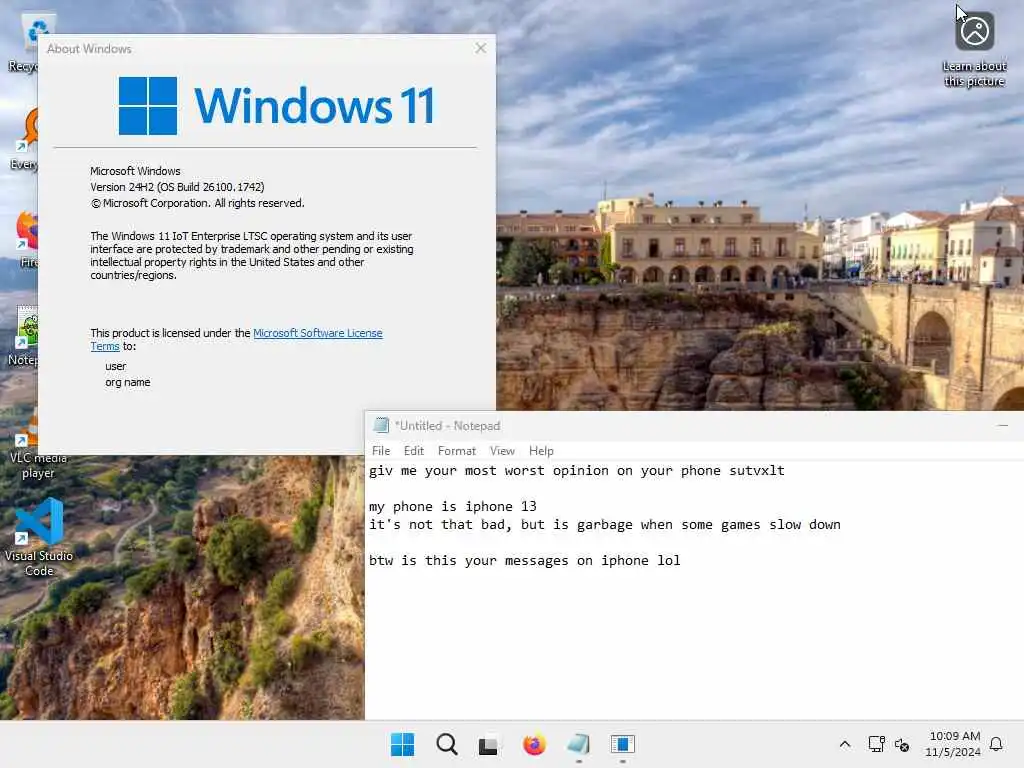The height and width of the screenshot is (768, 1024).
Task: Click text line 'my phone is iphone 13'
Action: click(x=453, y=507)
